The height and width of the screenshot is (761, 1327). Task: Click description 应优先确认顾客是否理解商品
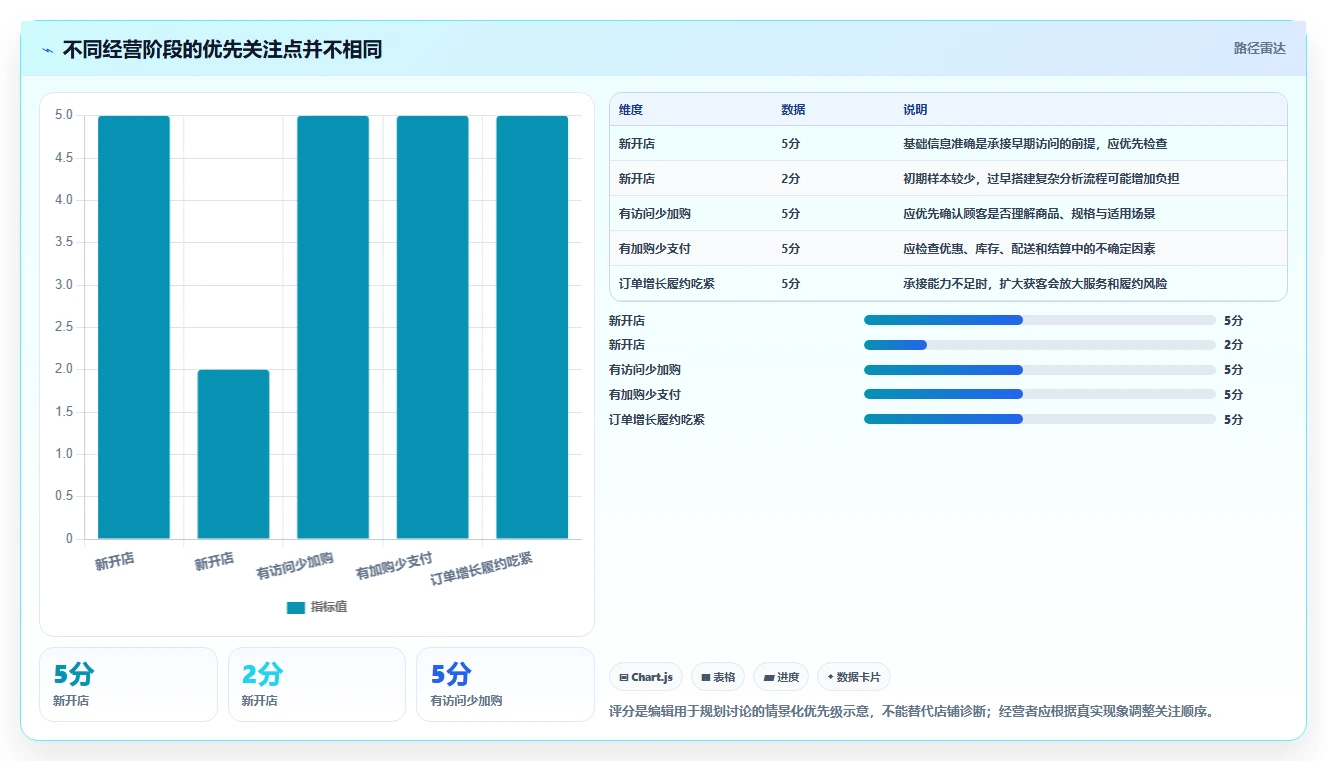1029,214
